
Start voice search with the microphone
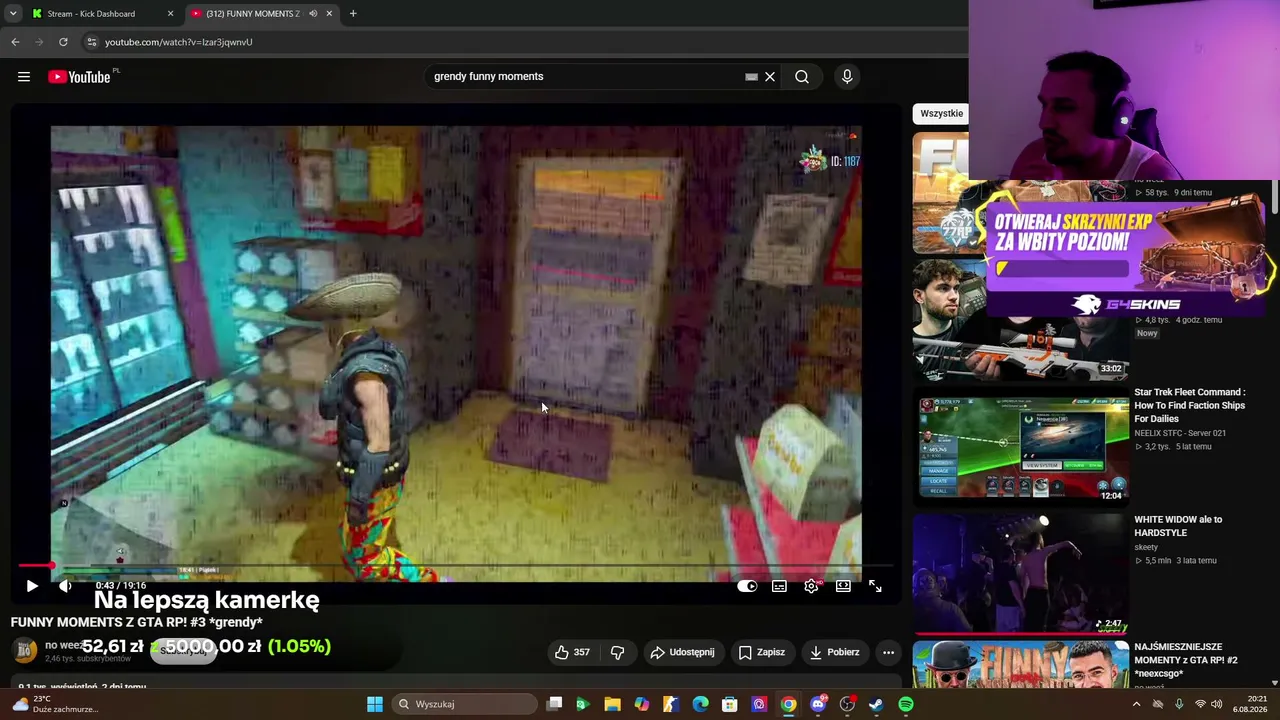click(847, 77)
